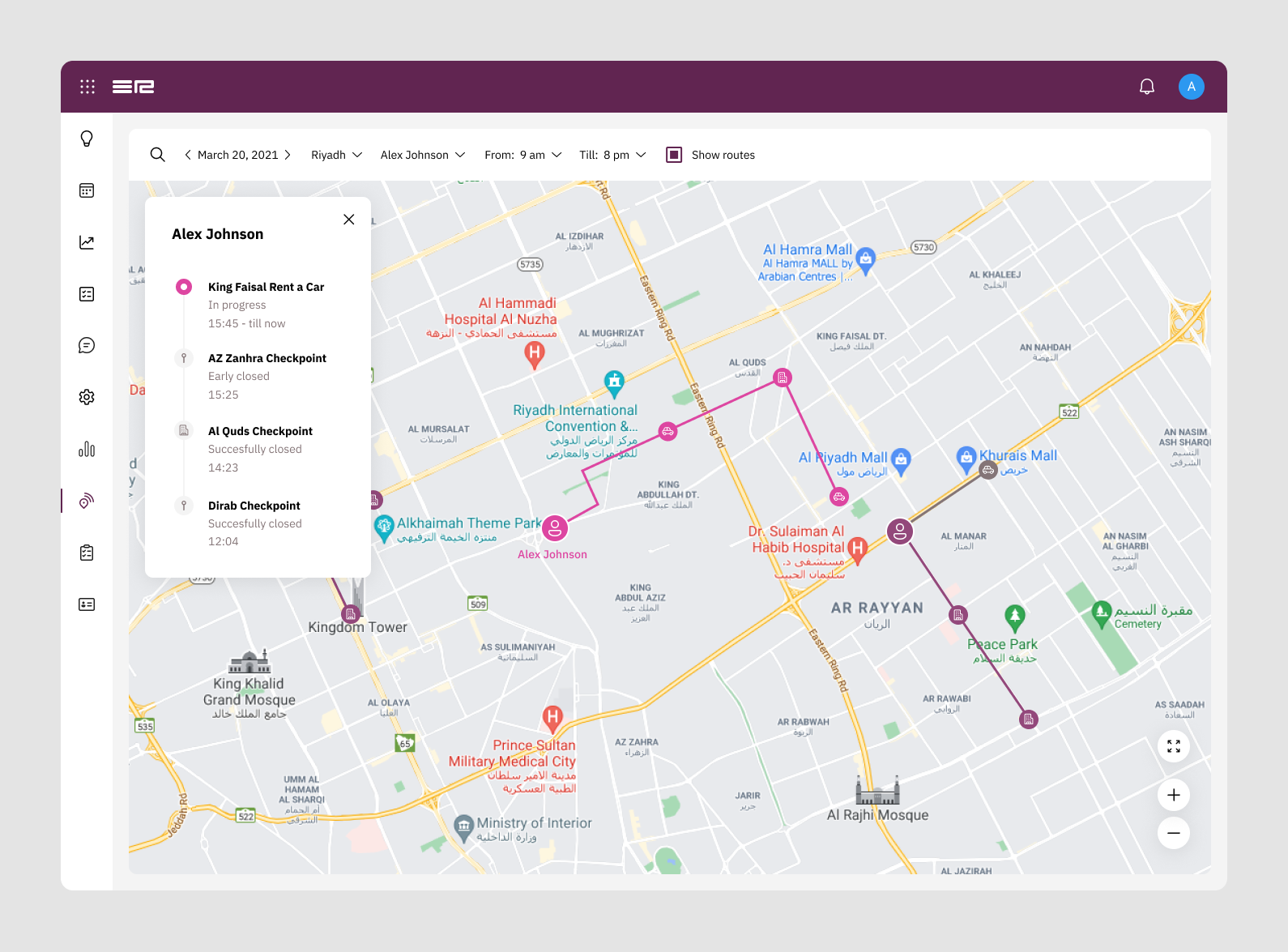The height and width of the screenshot is (952, 1288).
Task: Expand map to fullscreen
Action: click(1174, 746)
